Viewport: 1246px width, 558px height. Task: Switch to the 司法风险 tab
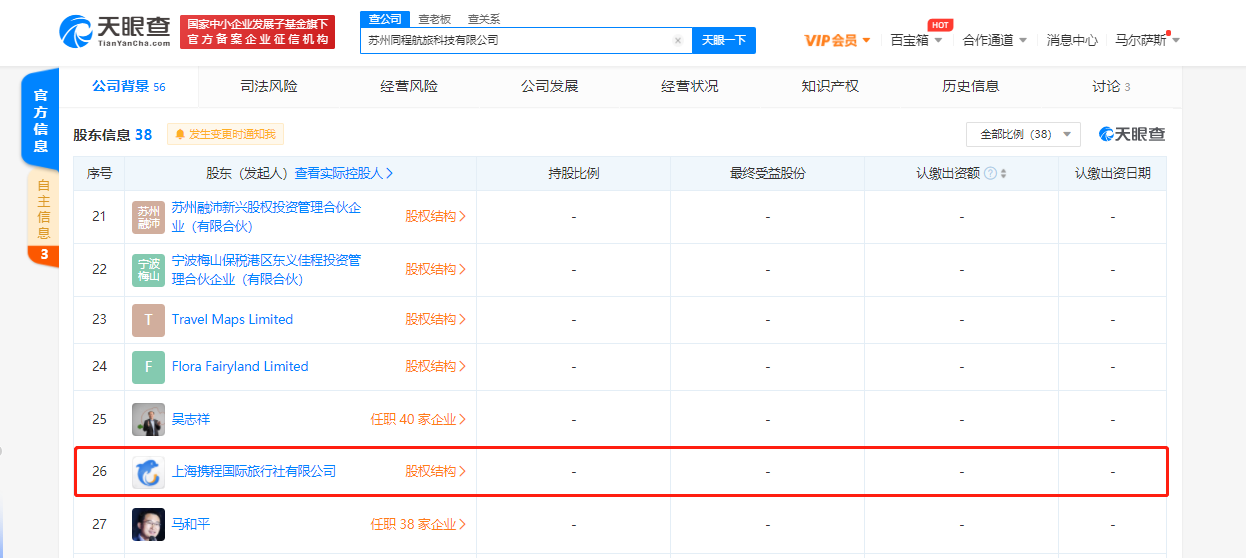[269, 87]
